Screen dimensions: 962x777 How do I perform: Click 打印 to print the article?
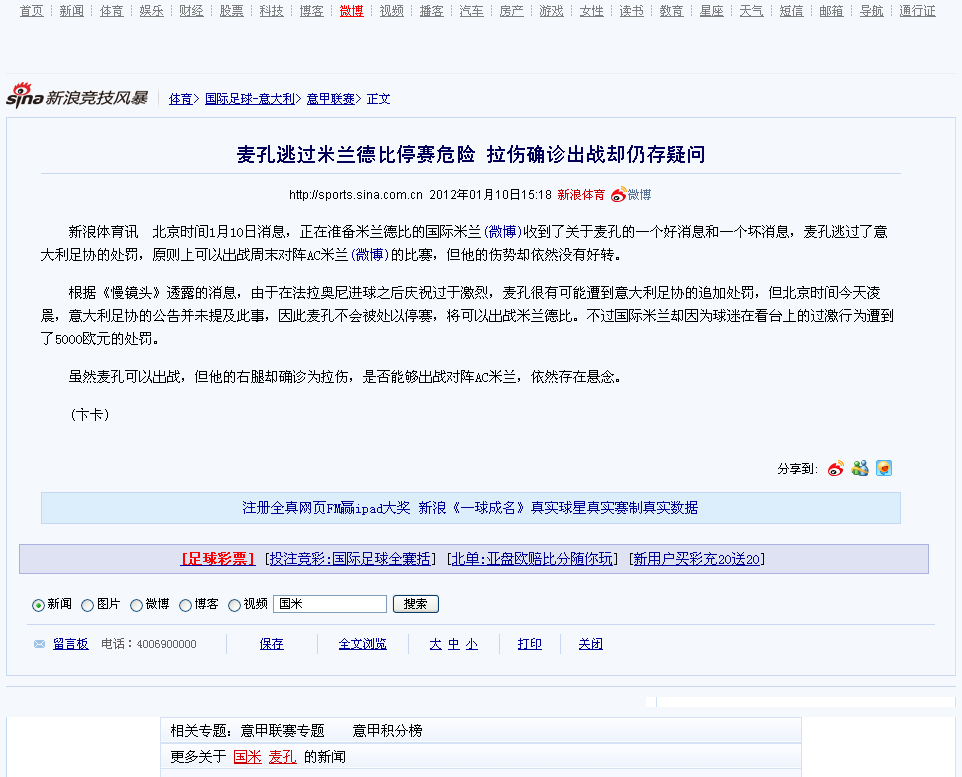tap(529, 643)
